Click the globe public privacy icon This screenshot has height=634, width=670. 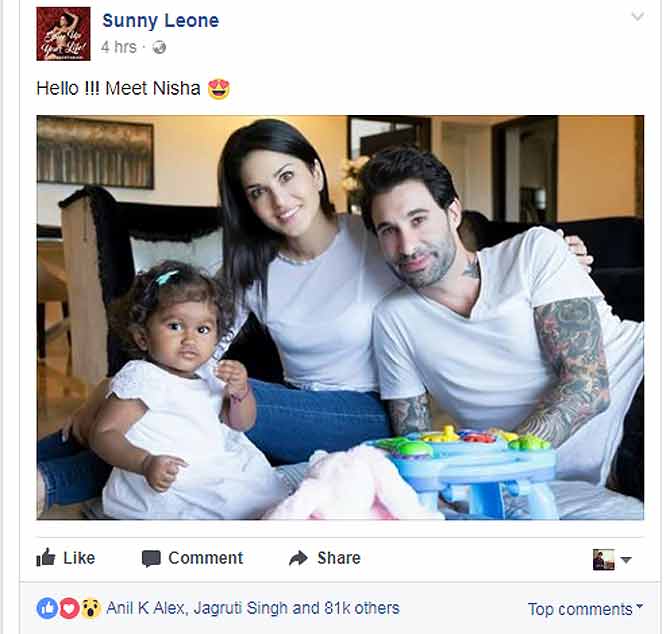pos(159,47)
